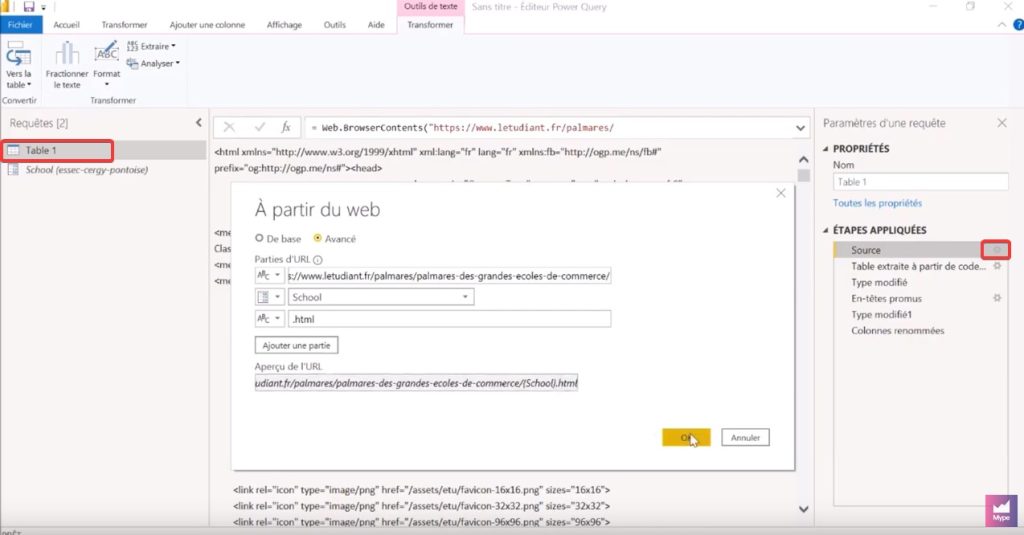
Task: Confirm the formula with checkmark icon
Action: pyautogui.click(x=260, y=127)
